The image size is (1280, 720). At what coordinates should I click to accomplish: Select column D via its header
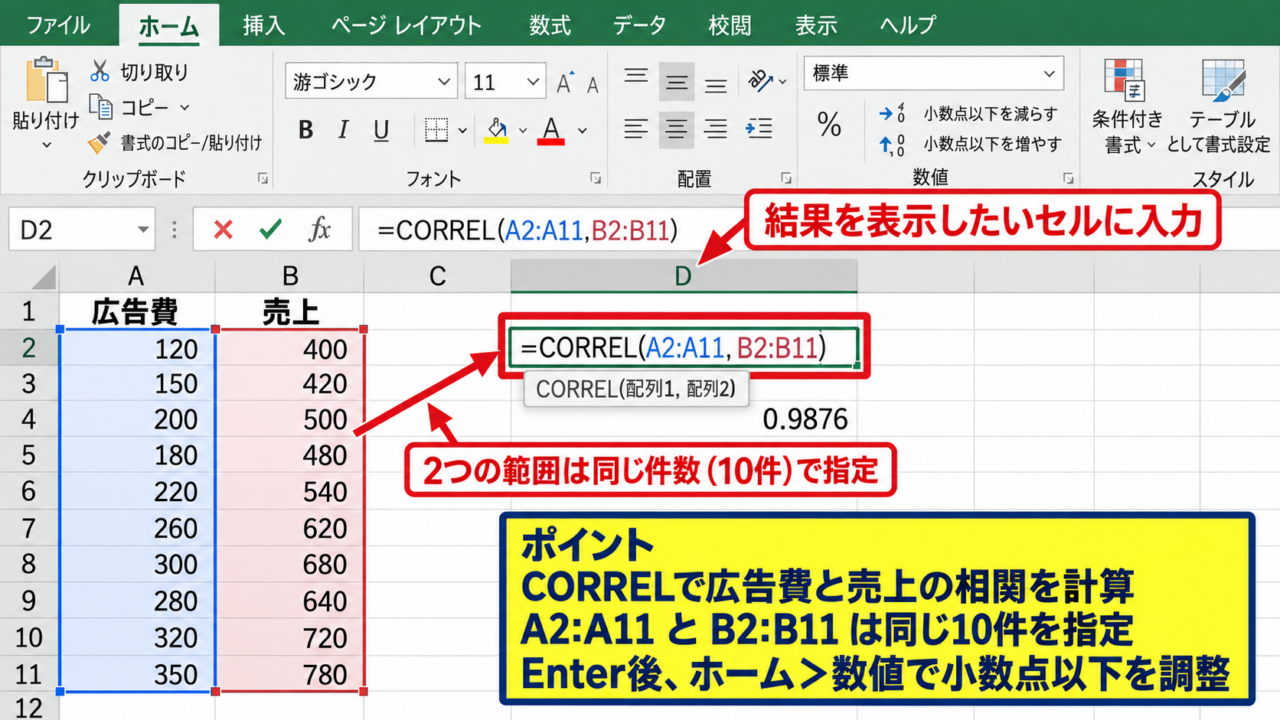683,277
